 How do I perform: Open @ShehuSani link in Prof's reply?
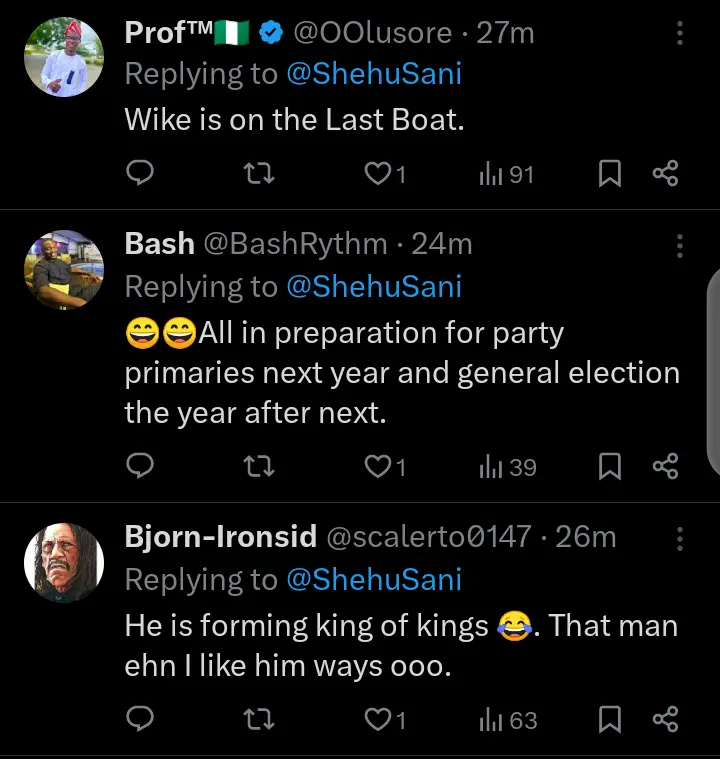point(374,75)
